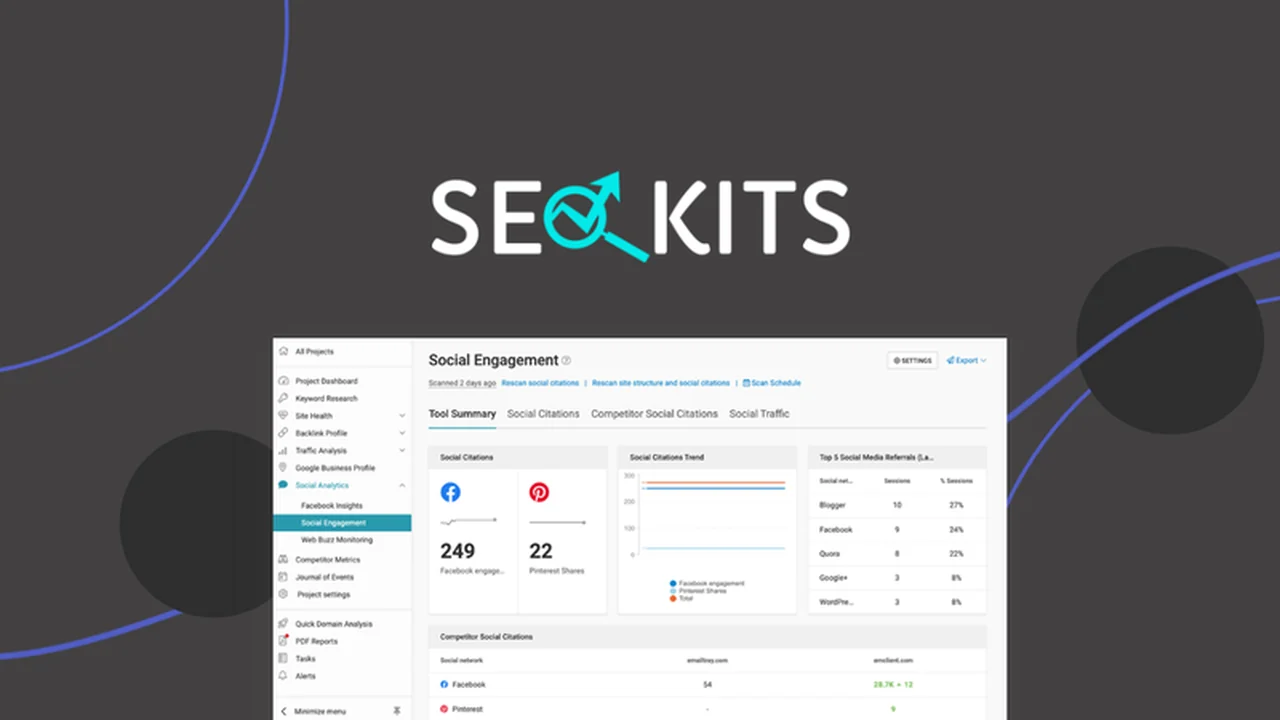Image resolution: width=1280 pixels, height=720 pixels.
Task: Open the Competitor Metrics panel icon
Action: point(284,559)
